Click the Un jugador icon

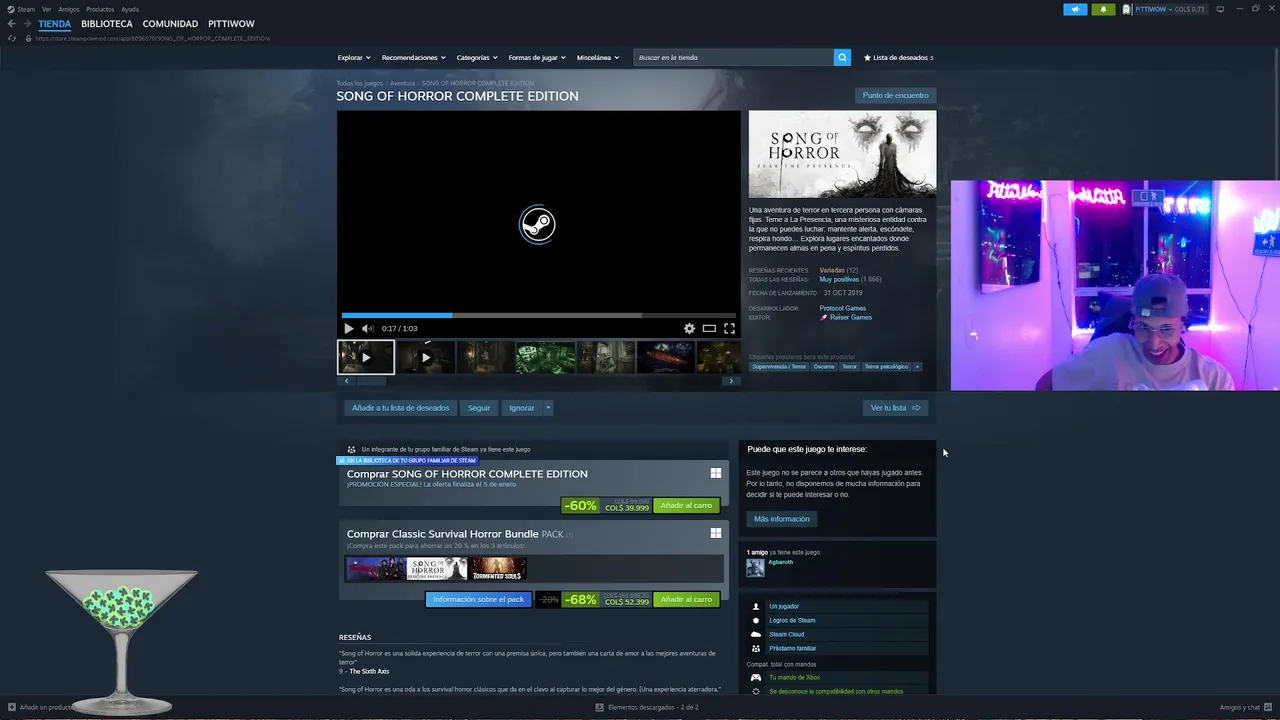coord(756,606)
